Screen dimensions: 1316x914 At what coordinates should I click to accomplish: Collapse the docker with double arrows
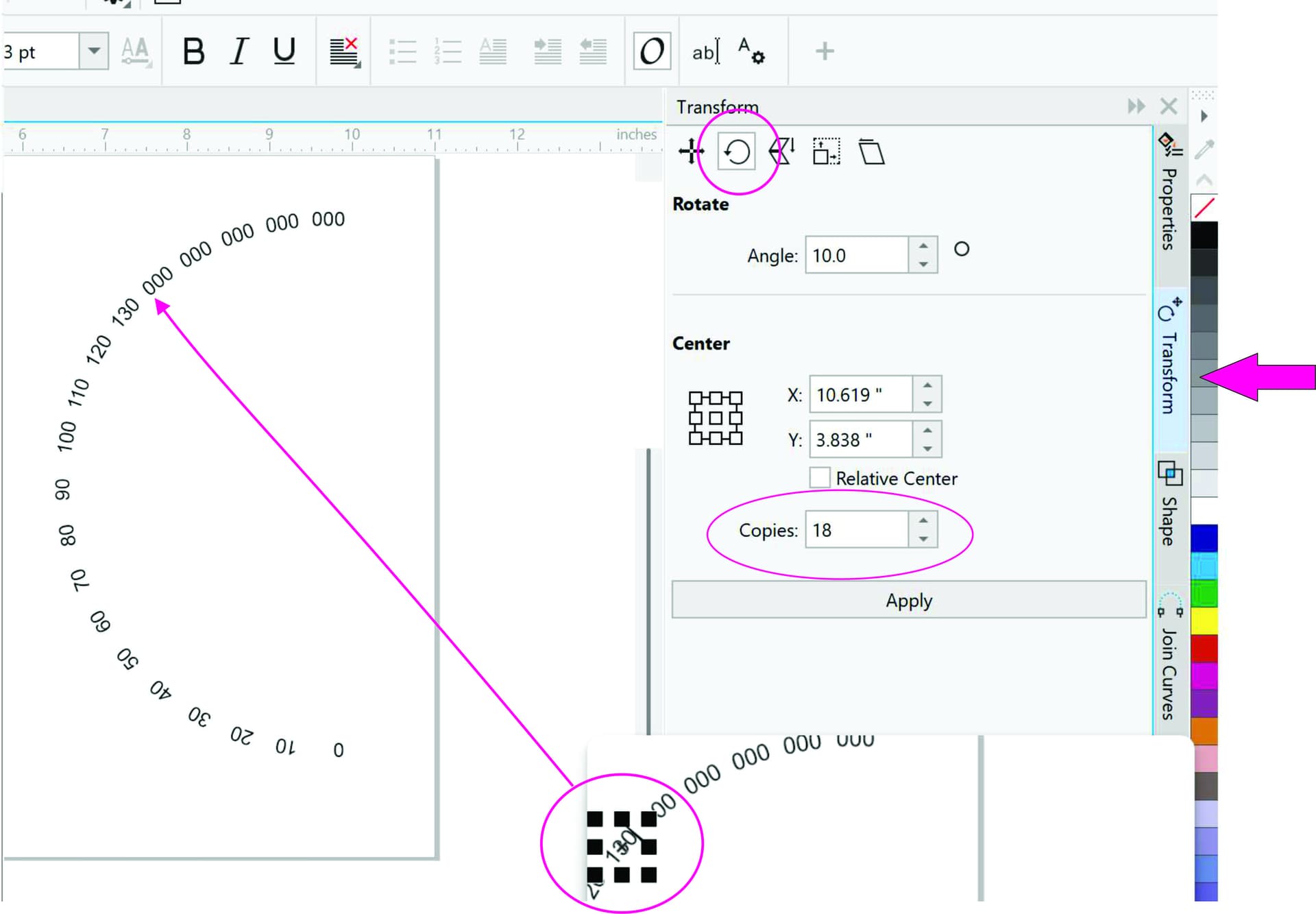1136,106
